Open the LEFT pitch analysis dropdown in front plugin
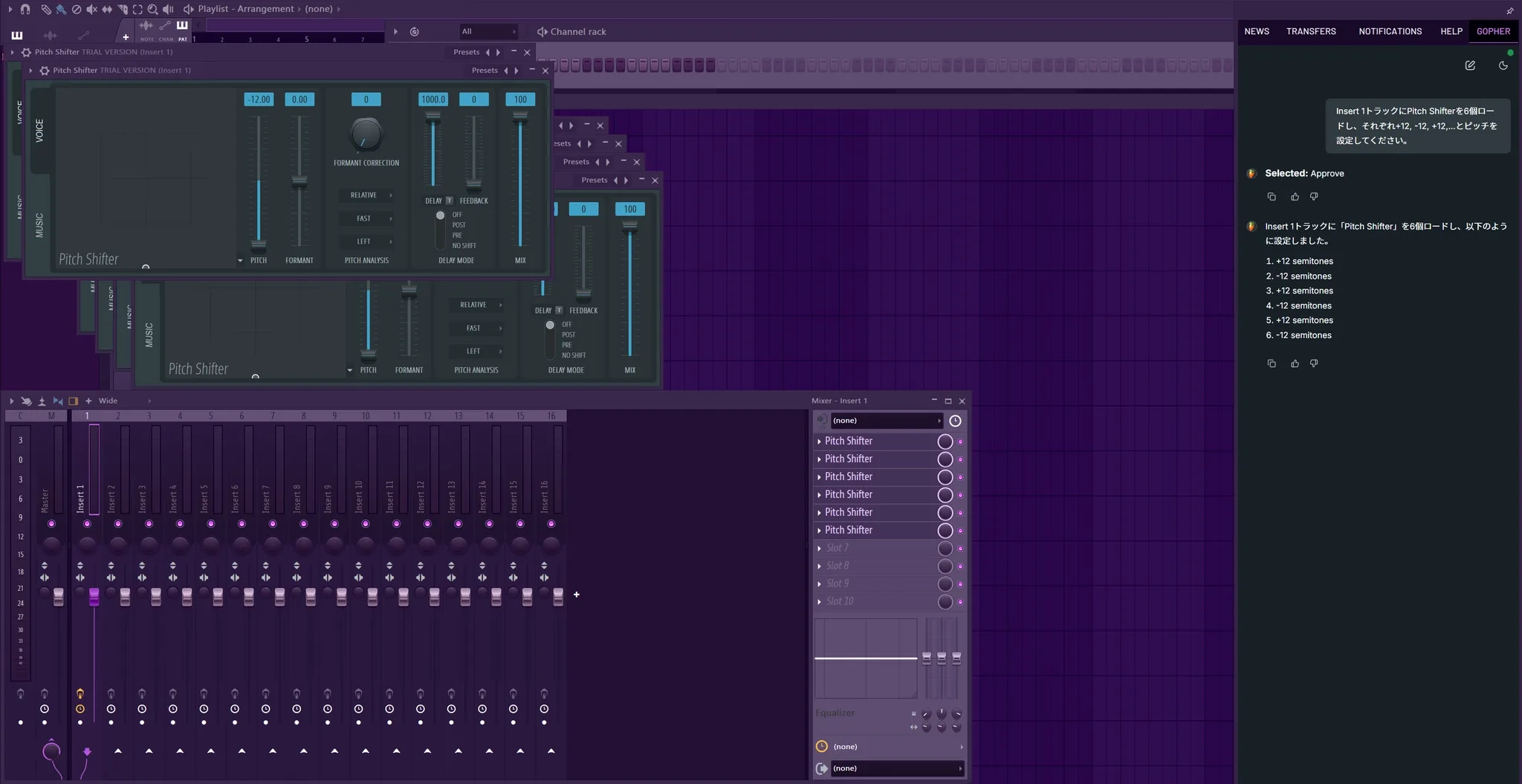Image resolution: width=1522 pixels, height=784 pixels. tap(367, 242)
